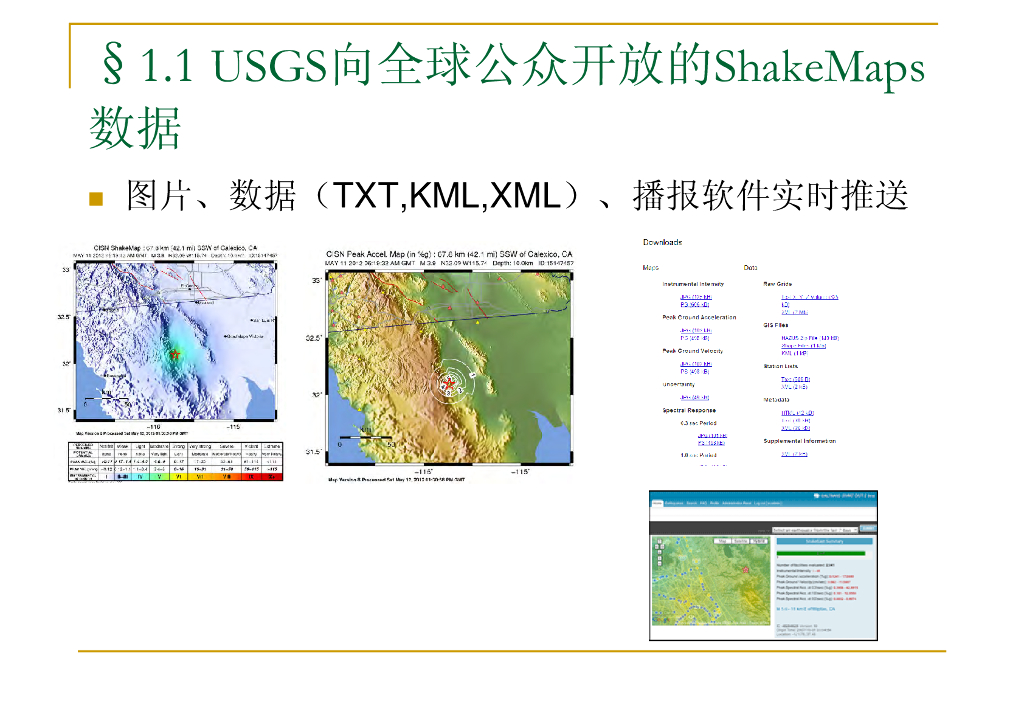Download Text file under Station Lists
Image resolution: width=1024 pixels, height=724 pixels.
795,379
